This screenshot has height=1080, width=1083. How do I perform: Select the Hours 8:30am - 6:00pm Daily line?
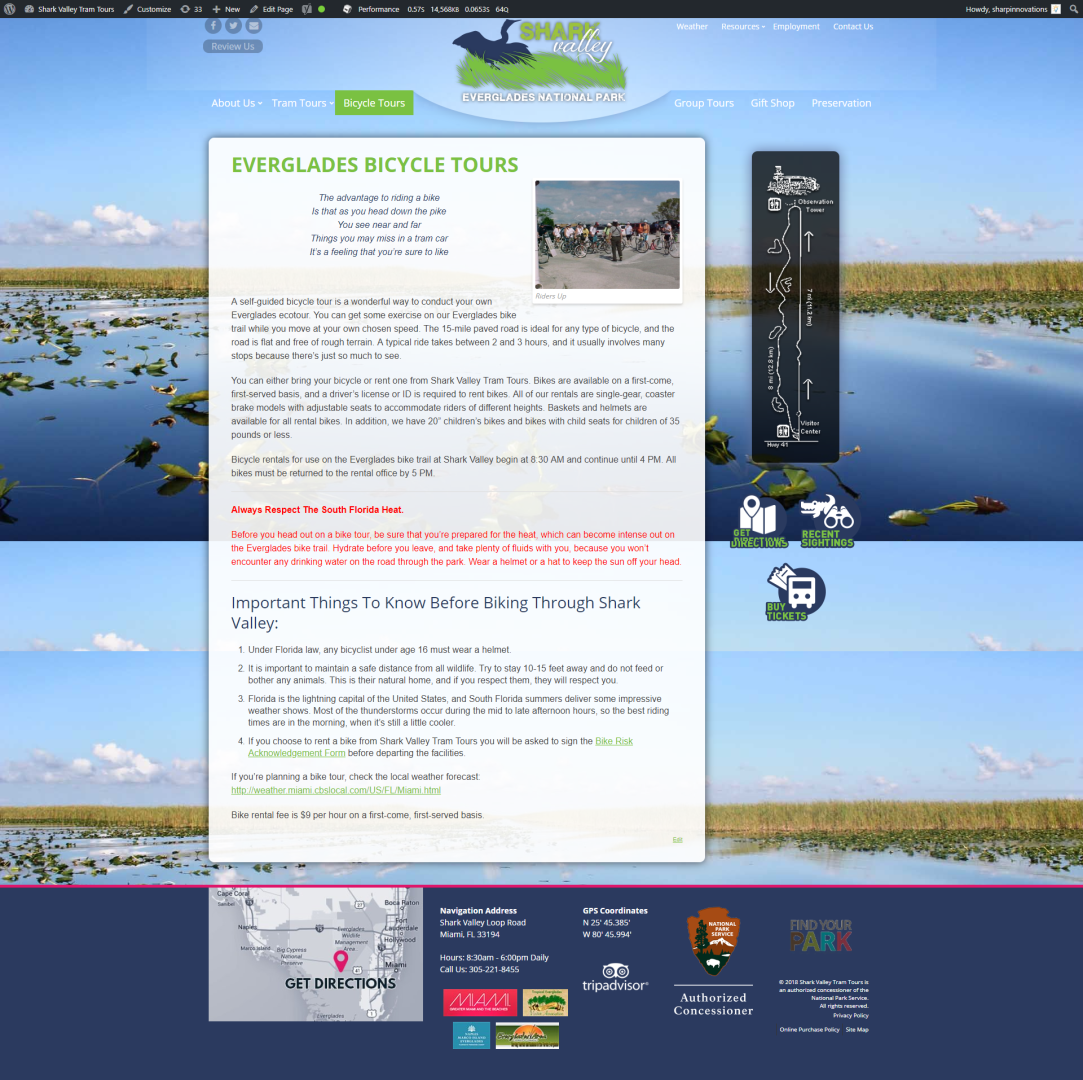point(494,957)
